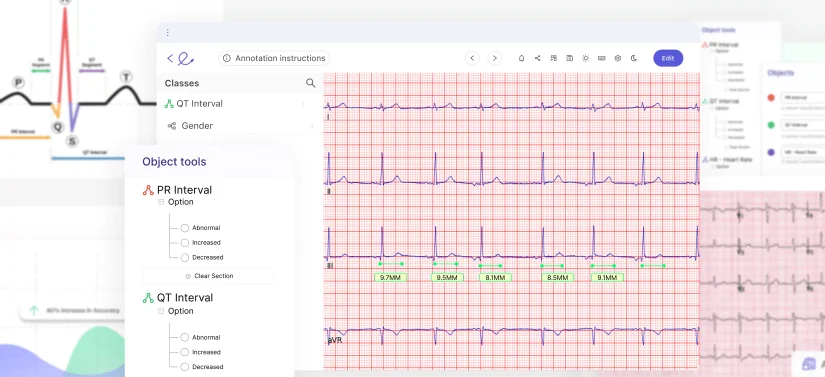This screenshot has width=825, height=377.
Task: Click the 9.7MM measurement label
Action: coord(390,277)
